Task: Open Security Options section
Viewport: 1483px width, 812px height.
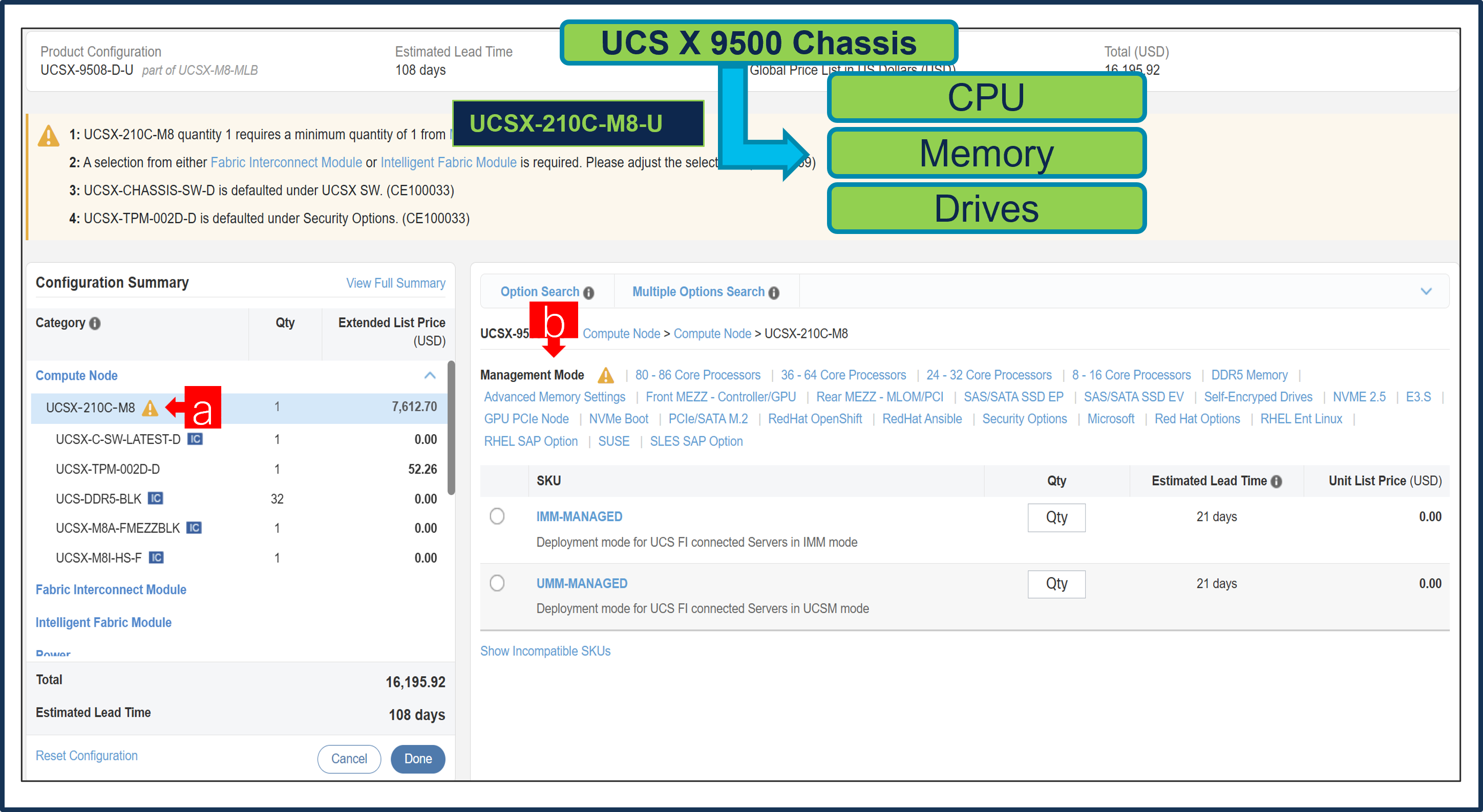Action: (x=1024, y=419)
